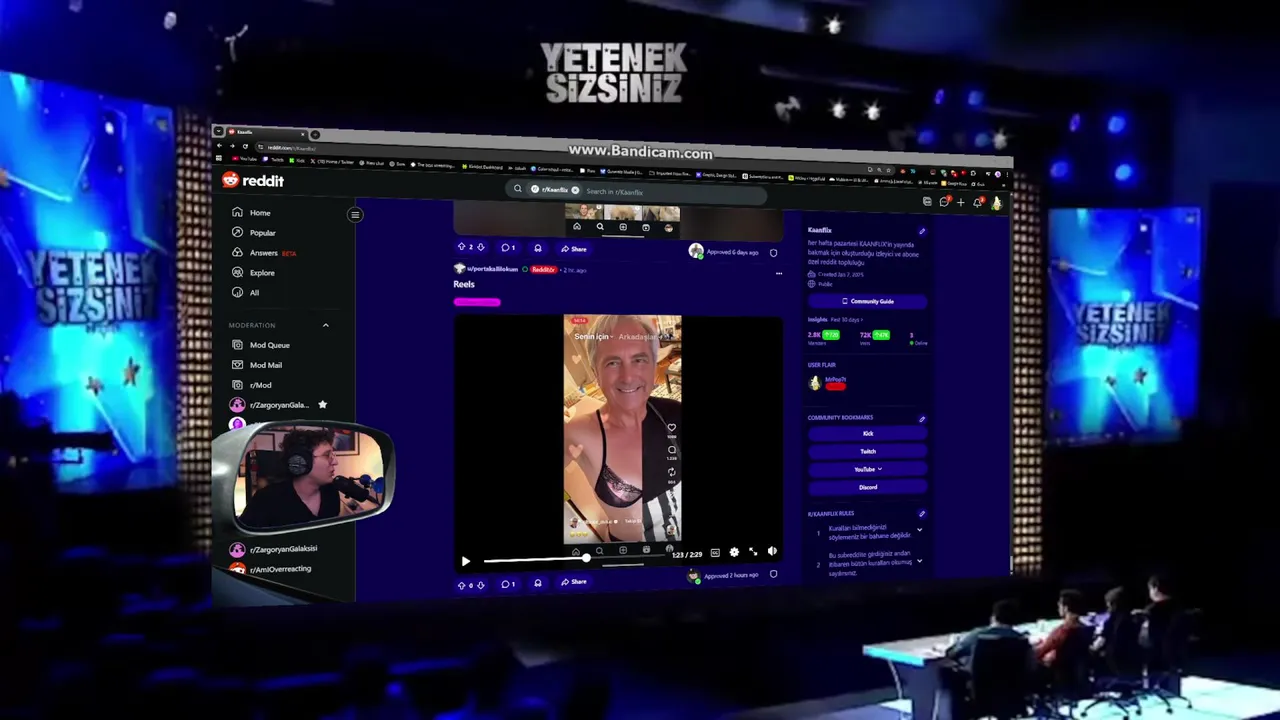Open the Reels post overflow menu
This screenshot has width=1280, height=720.
point(778,273)
